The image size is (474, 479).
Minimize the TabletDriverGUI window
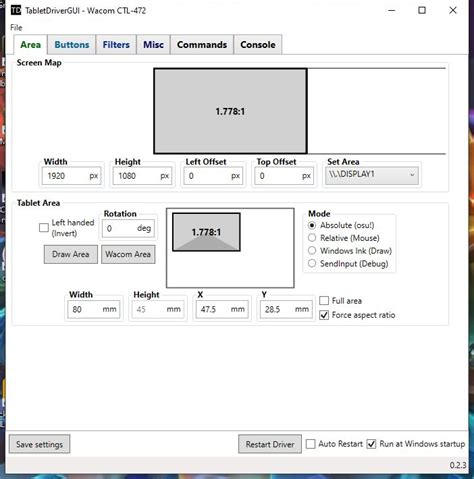392,10
